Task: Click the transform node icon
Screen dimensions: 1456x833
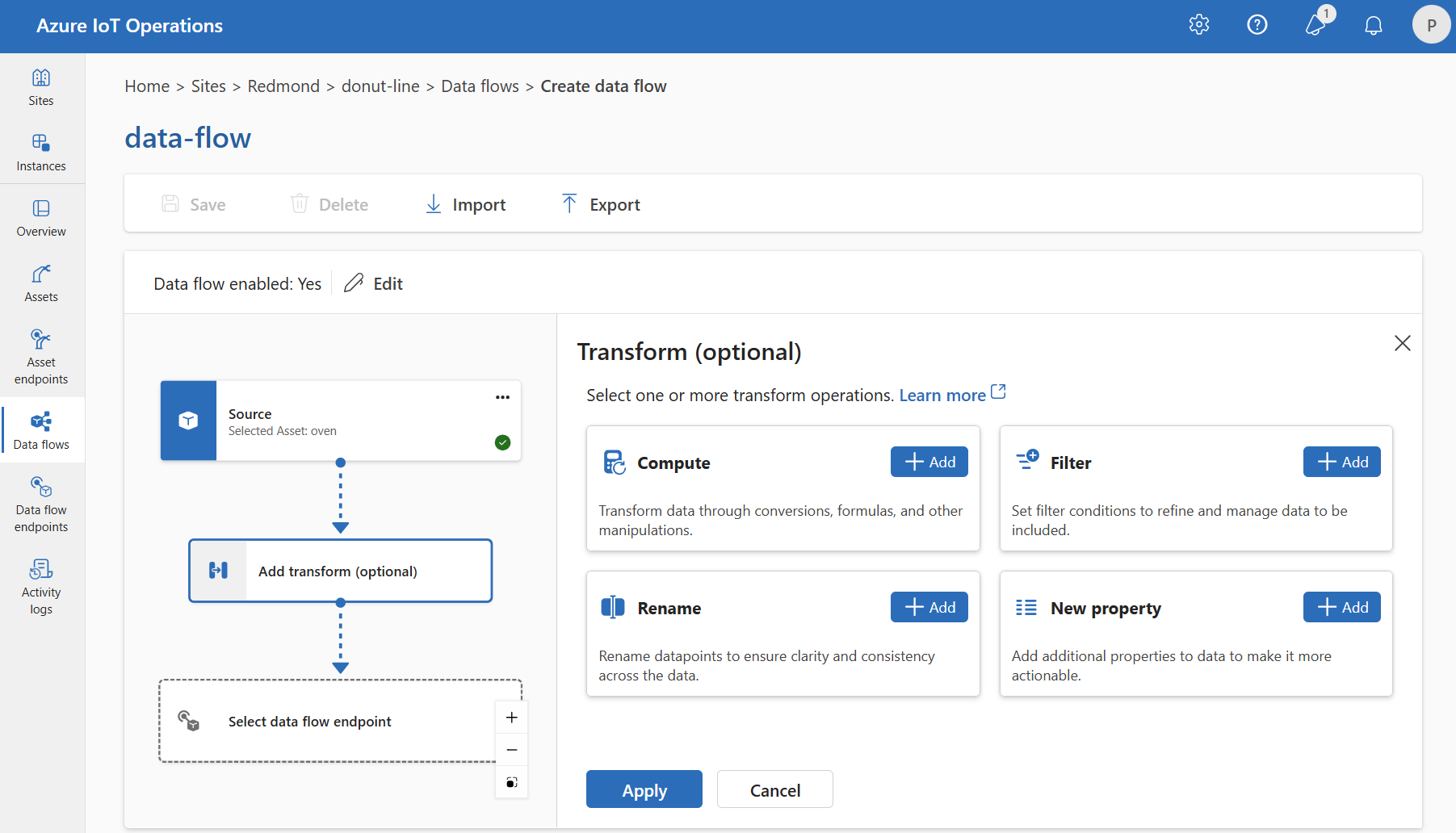Action: [x=218, y=571]
